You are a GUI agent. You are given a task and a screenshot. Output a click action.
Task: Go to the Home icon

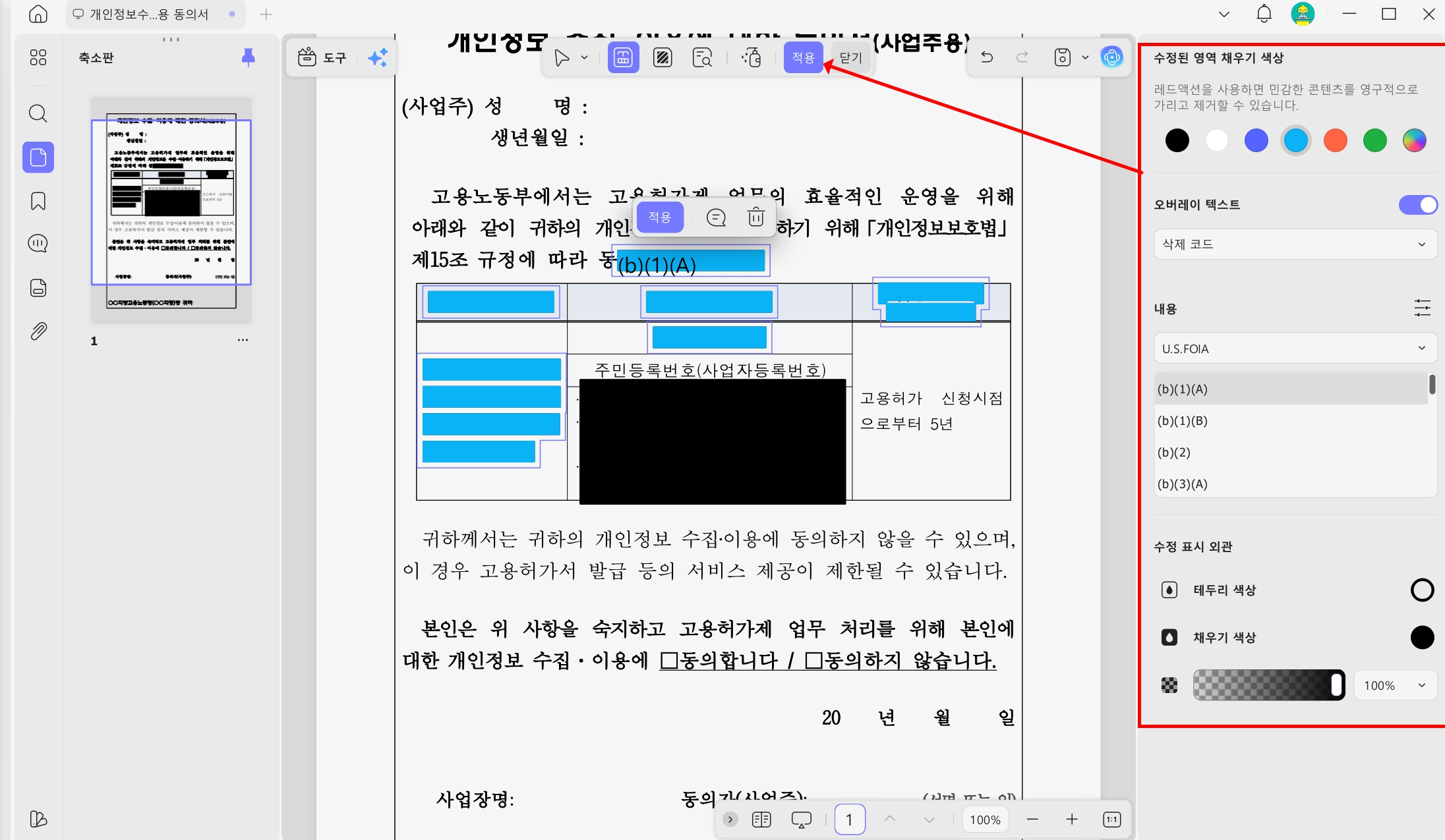(38, 14)
